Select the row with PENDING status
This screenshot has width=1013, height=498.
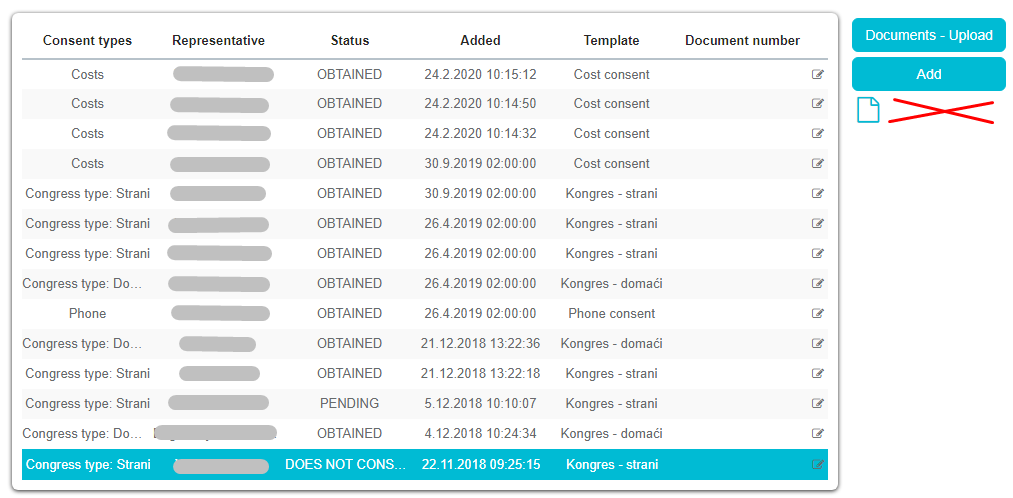click(349, 404)
